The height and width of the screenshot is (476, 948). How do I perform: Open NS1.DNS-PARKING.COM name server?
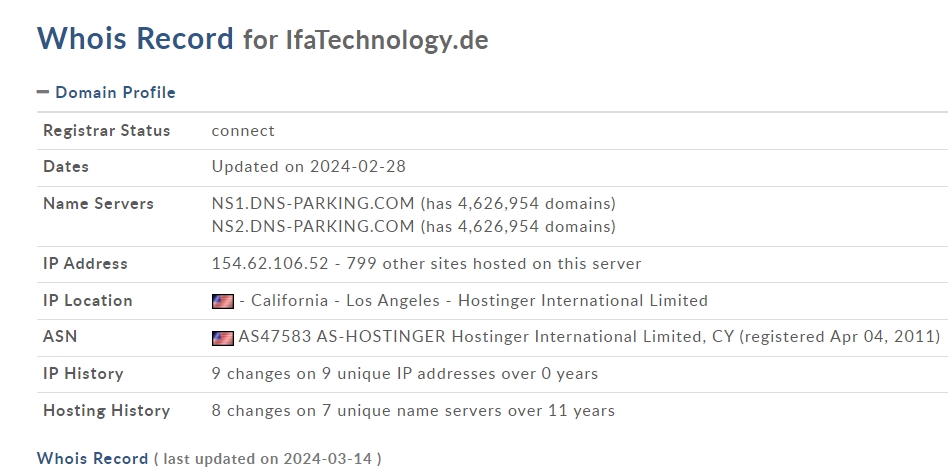pos(313,203)
